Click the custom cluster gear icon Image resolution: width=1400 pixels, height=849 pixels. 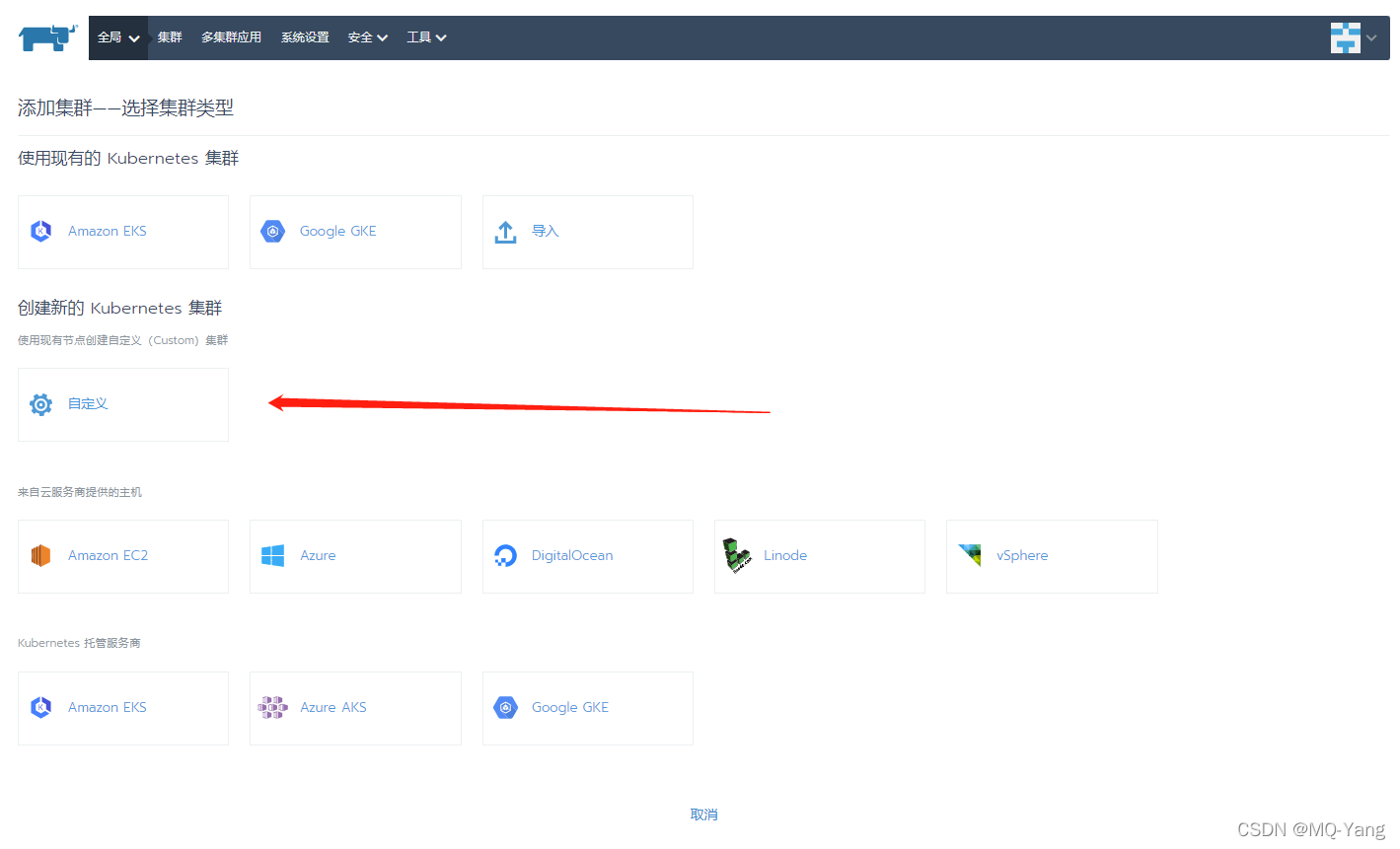click(x=40, y=404)
